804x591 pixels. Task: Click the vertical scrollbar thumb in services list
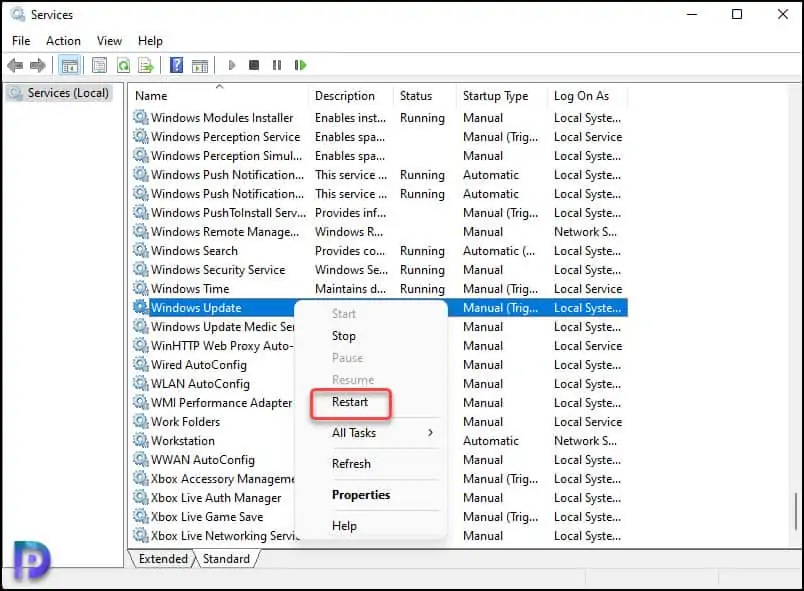[795, 512]
